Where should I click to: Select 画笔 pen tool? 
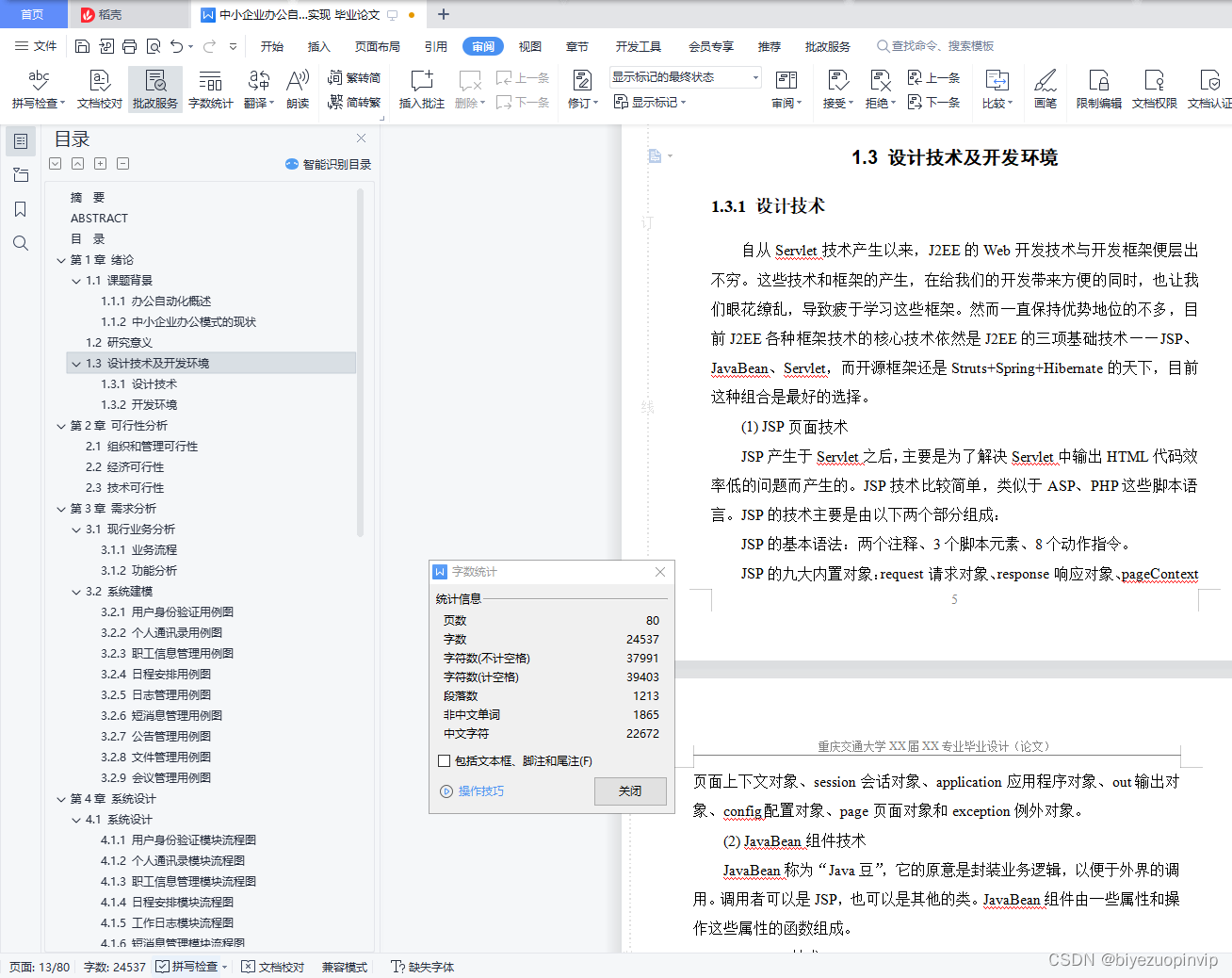(1045, 90)
